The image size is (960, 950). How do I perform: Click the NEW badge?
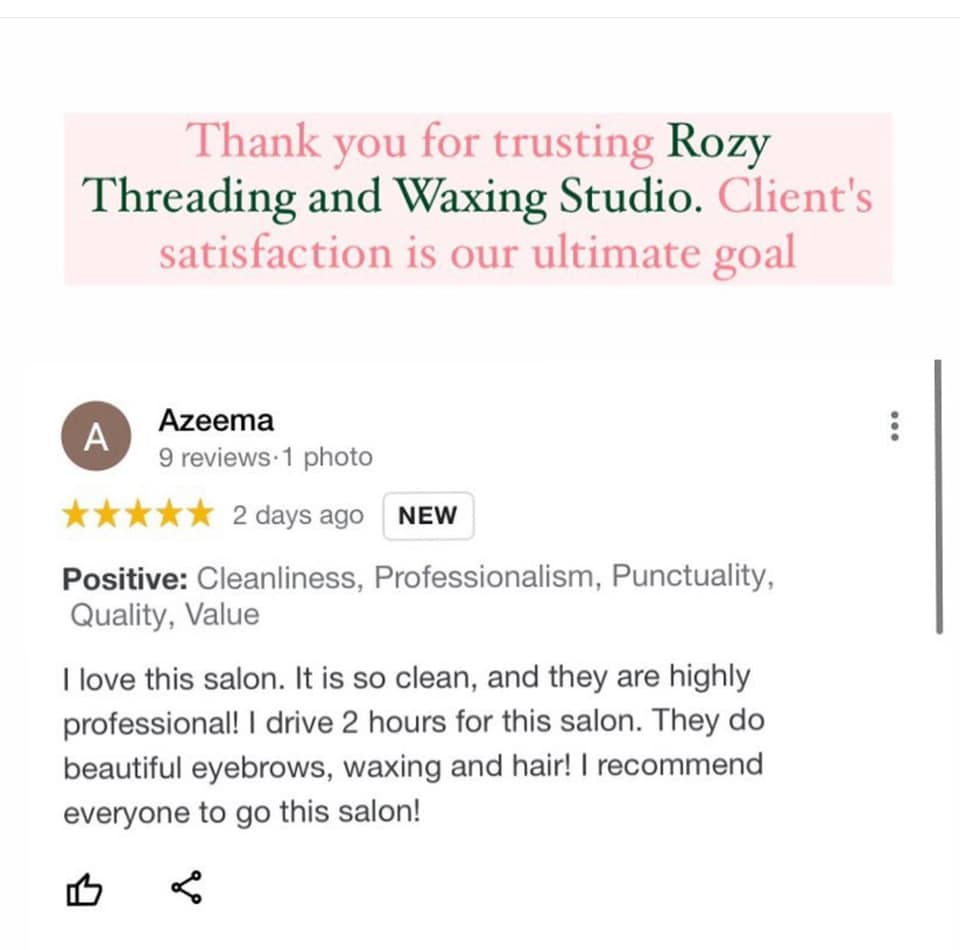(x=427, y=516)
